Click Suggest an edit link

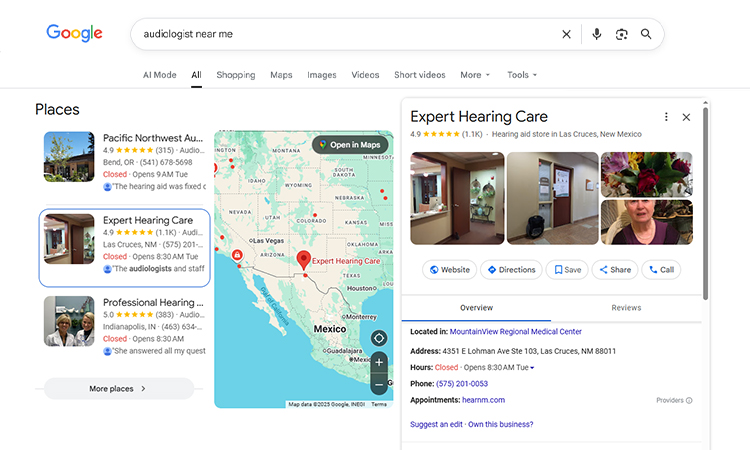[436, 424]
